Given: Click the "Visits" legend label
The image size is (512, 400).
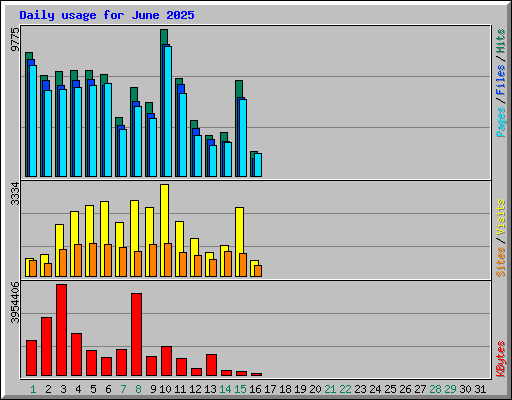Looking at the screenshot, I should coord(501,218).
